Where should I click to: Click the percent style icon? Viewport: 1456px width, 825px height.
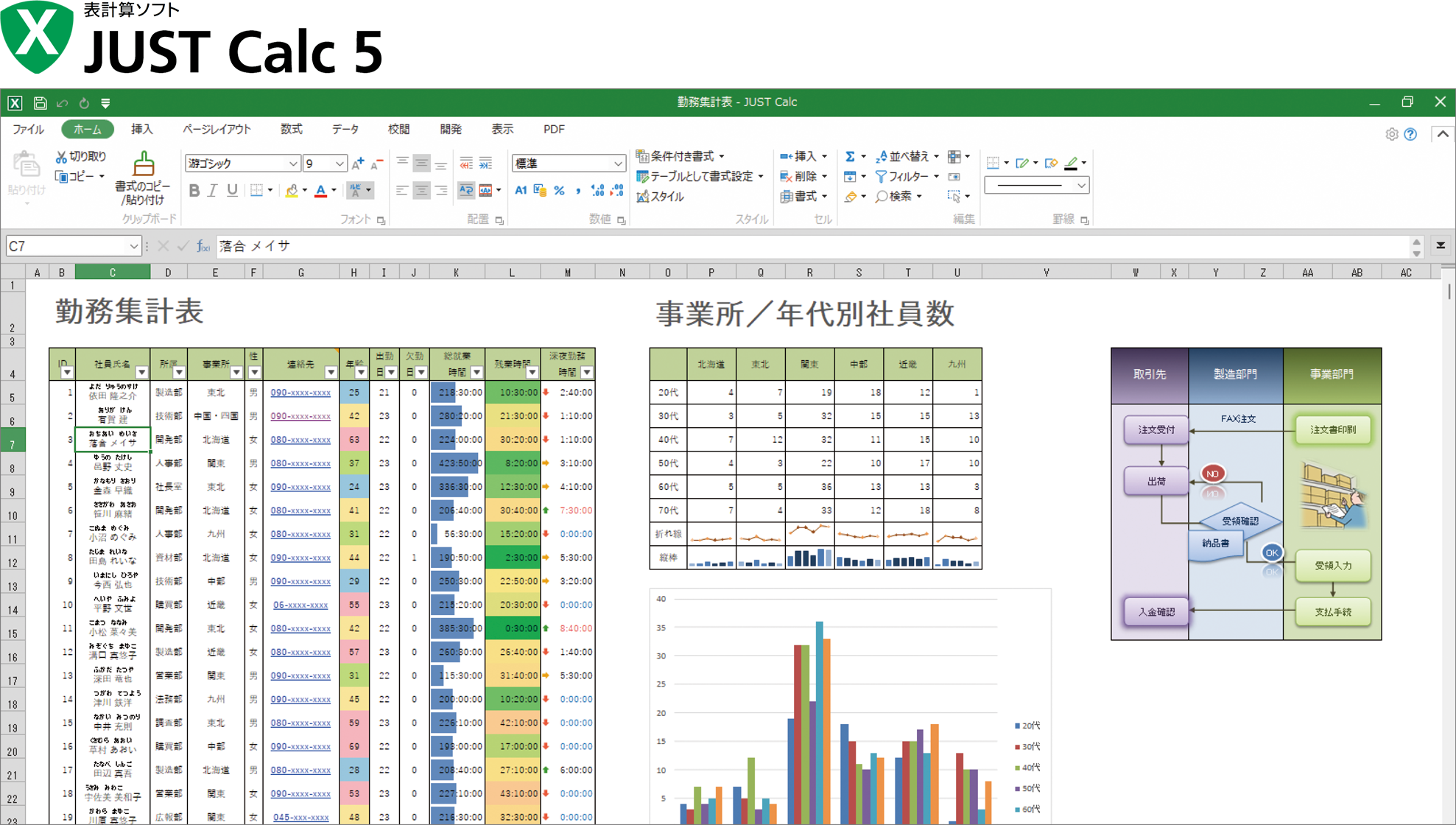click(x=559, y=191)
